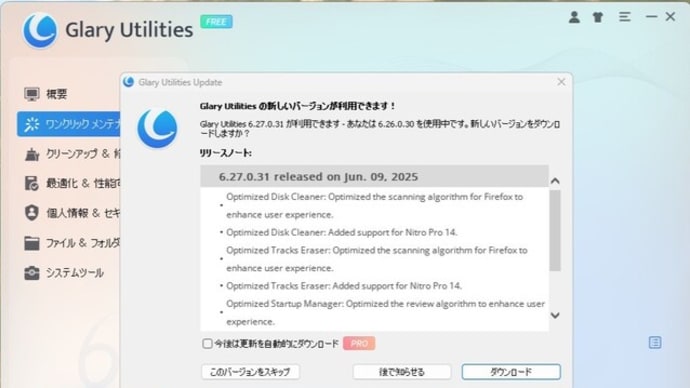Click the 最適化 & 性能 icon
Image resolution: width=690 pixels, height=388 pixels.
click(x=32, y=183)
